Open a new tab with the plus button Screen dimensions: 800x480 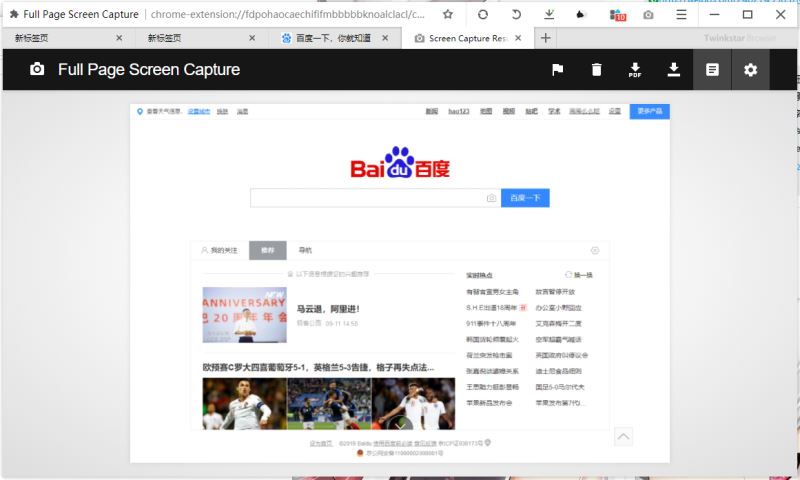tap(545, 38)
